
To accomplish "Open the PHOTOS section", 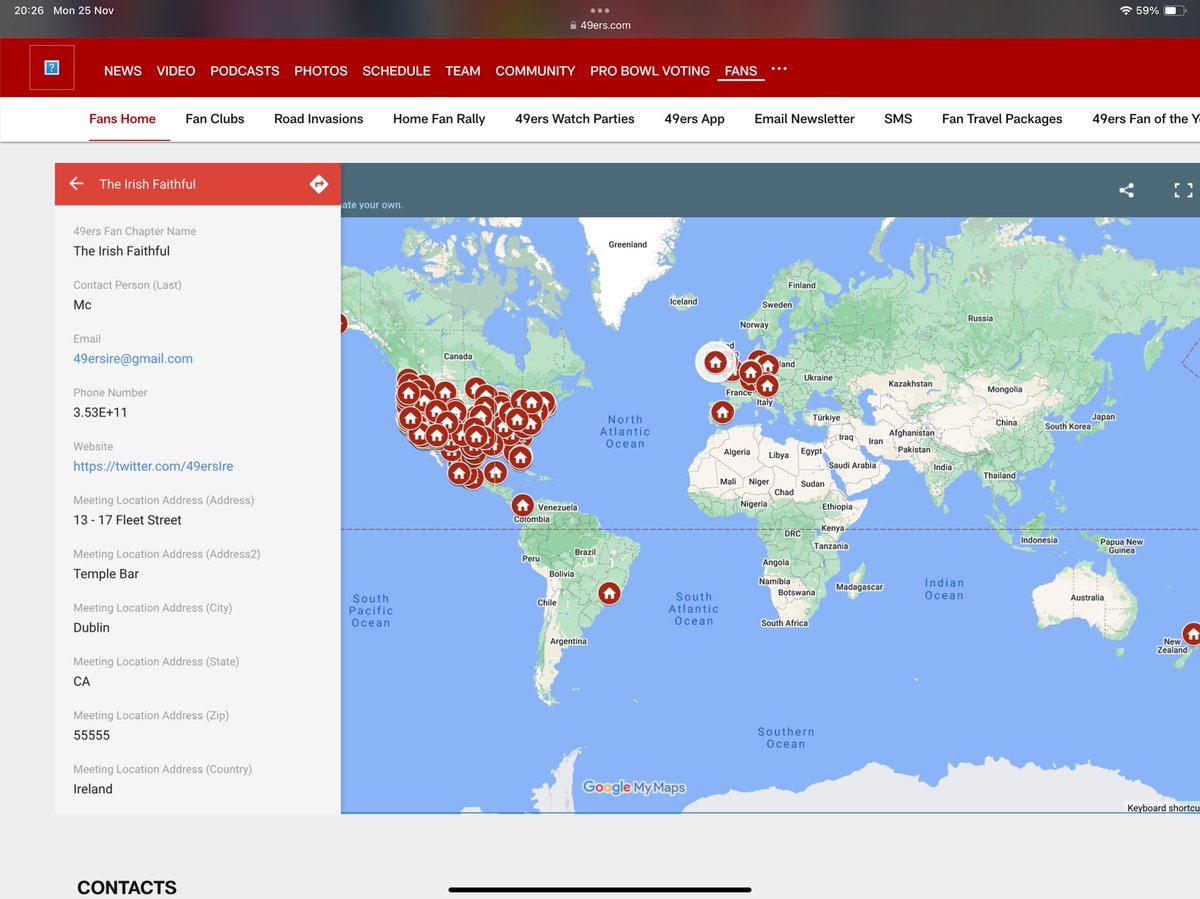I will [x=321, y=71].
